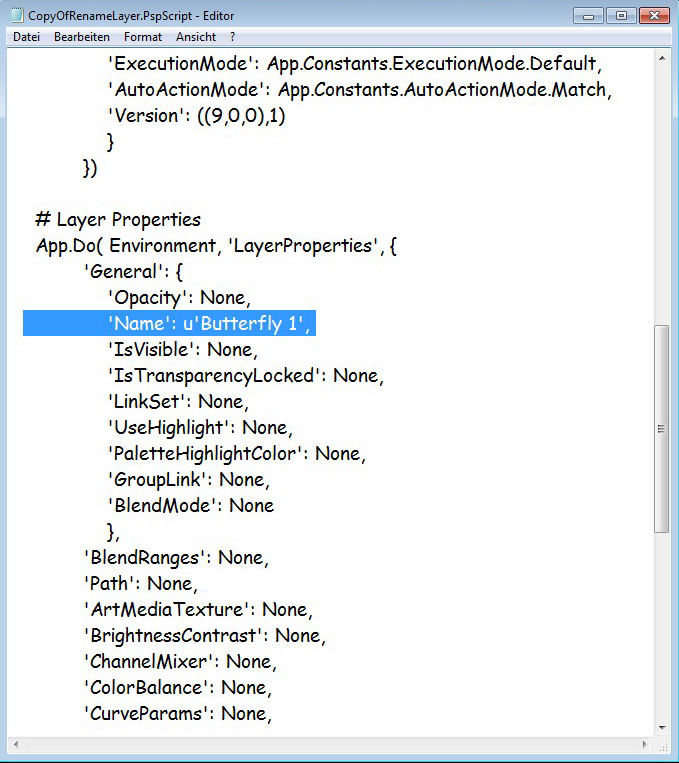Image resolution: width=679 pixels, height=763 pixels.
Task: Click the 'CurveParams': None line
Action: point(178,714)
